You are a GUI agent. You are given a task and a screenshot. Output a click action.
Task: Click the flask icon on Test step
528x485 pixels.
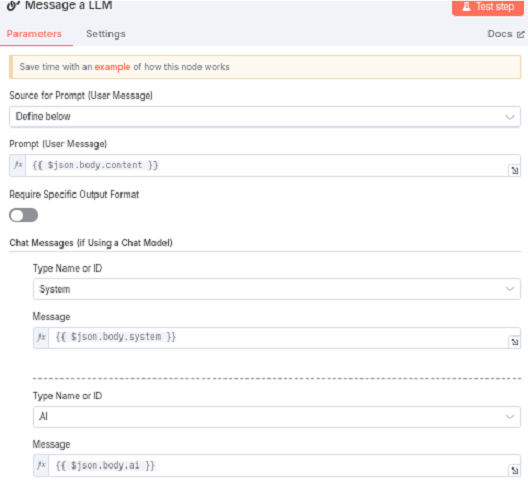pos(466,6)
